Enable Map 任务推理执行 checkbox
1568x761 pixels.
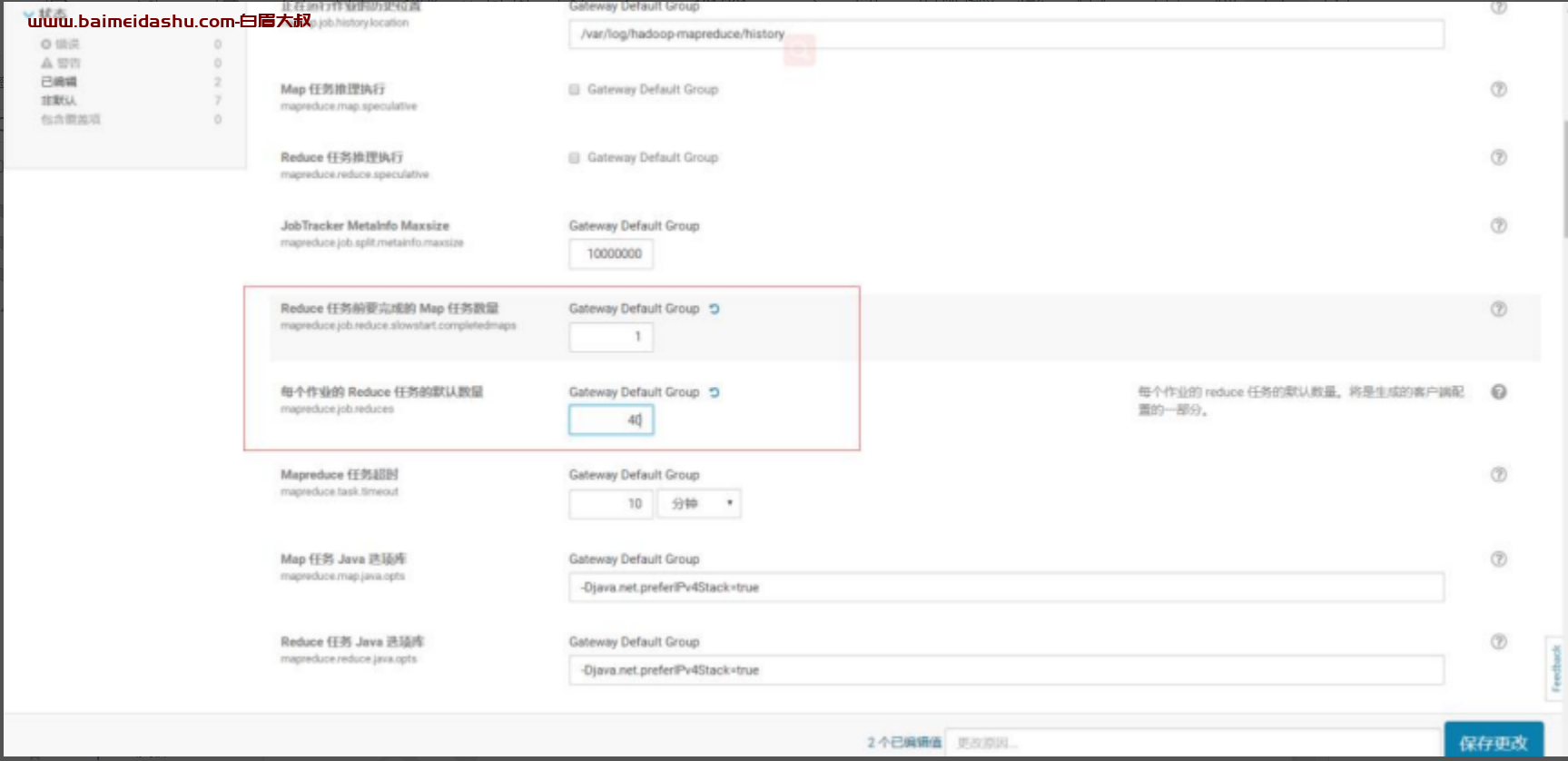pos(574,89)
